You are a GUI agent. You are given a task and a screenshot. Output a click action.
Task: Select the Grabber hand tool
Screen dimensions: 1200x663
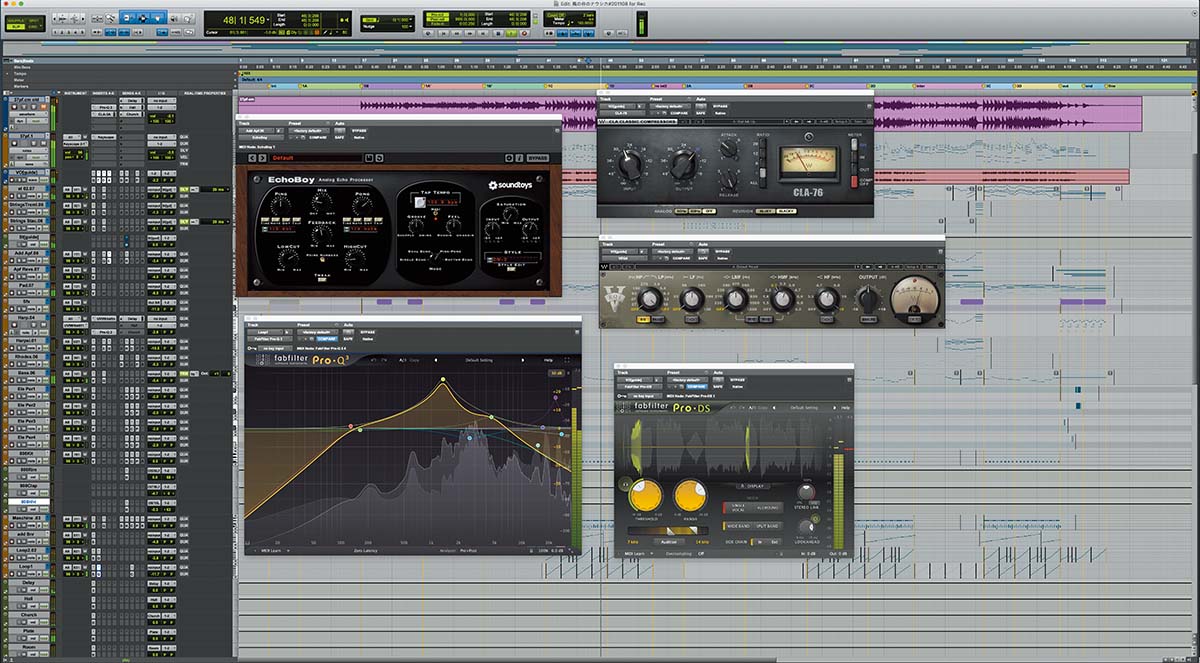point(158,18)
